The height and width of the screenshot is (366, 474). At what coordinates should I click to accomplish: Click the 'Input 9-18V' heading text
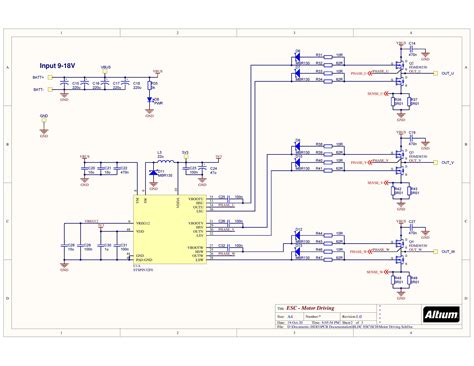click(57, 66)
